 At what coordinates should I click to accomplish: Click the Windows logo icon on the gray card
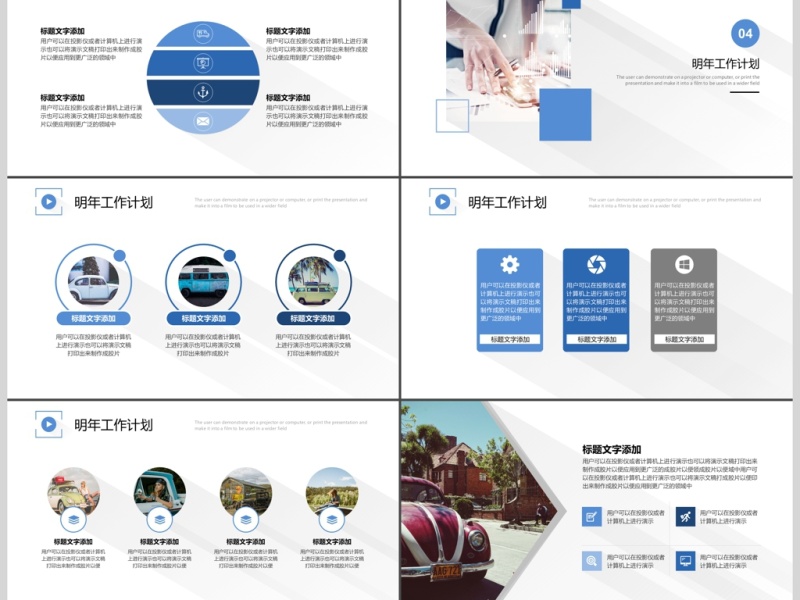(684, 265)
